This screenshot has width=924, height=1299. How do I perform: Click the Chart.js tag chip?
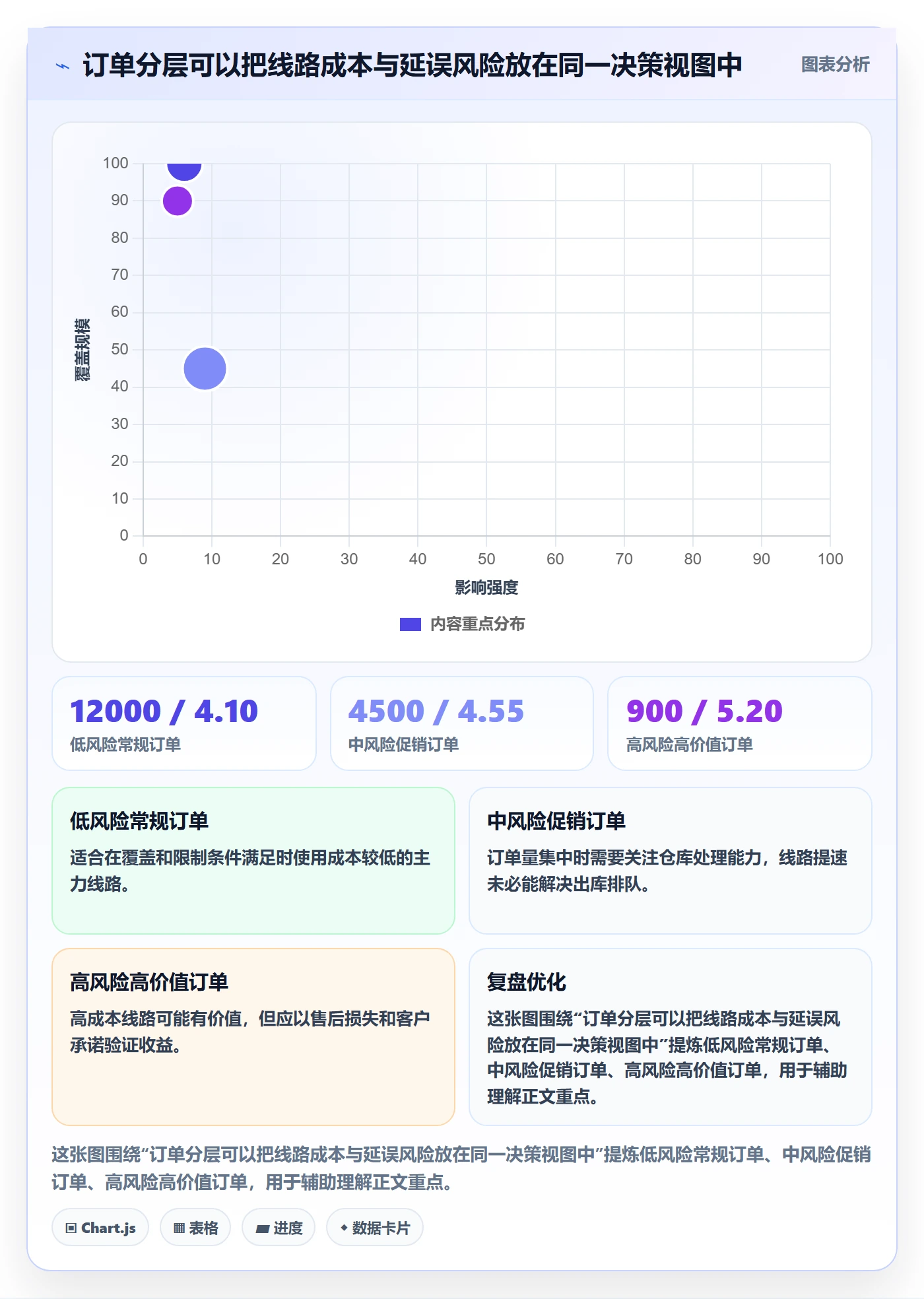pyautogui.click(x=100, y=1228)
